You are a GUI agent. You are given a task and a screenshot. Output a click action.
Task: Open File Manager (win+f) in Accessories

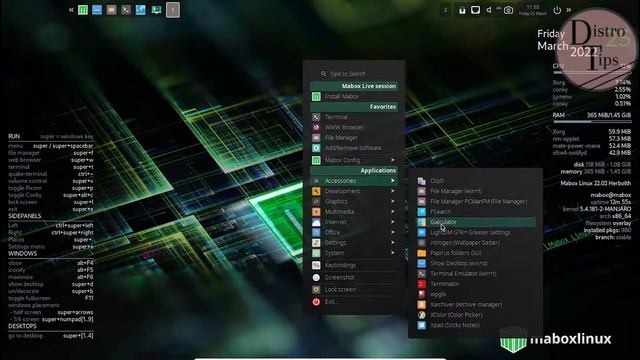[x=476, y=191]
